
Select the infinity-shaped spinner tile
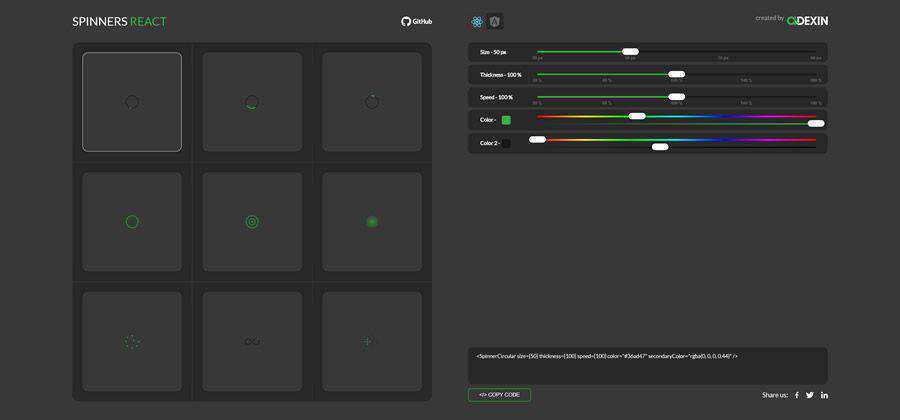(252, 342)
